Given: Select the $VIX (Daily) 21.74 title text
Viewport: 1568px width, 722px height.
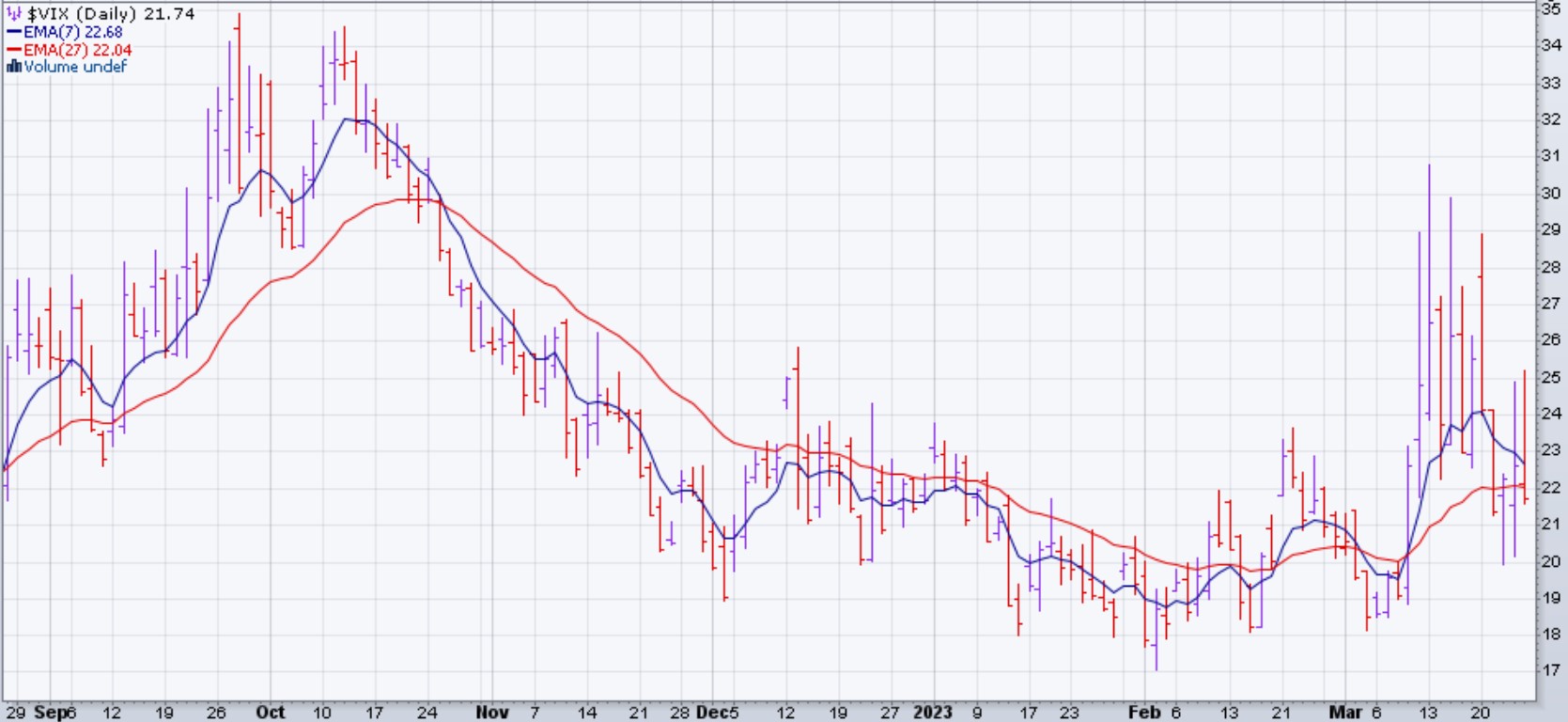Looking at the screenshot, I should point(111,14).
